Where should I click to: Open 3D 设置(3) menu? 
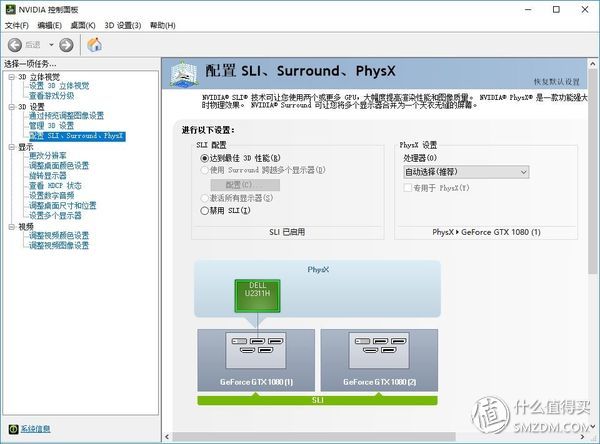pyautogui.click(x=123, y=25)
